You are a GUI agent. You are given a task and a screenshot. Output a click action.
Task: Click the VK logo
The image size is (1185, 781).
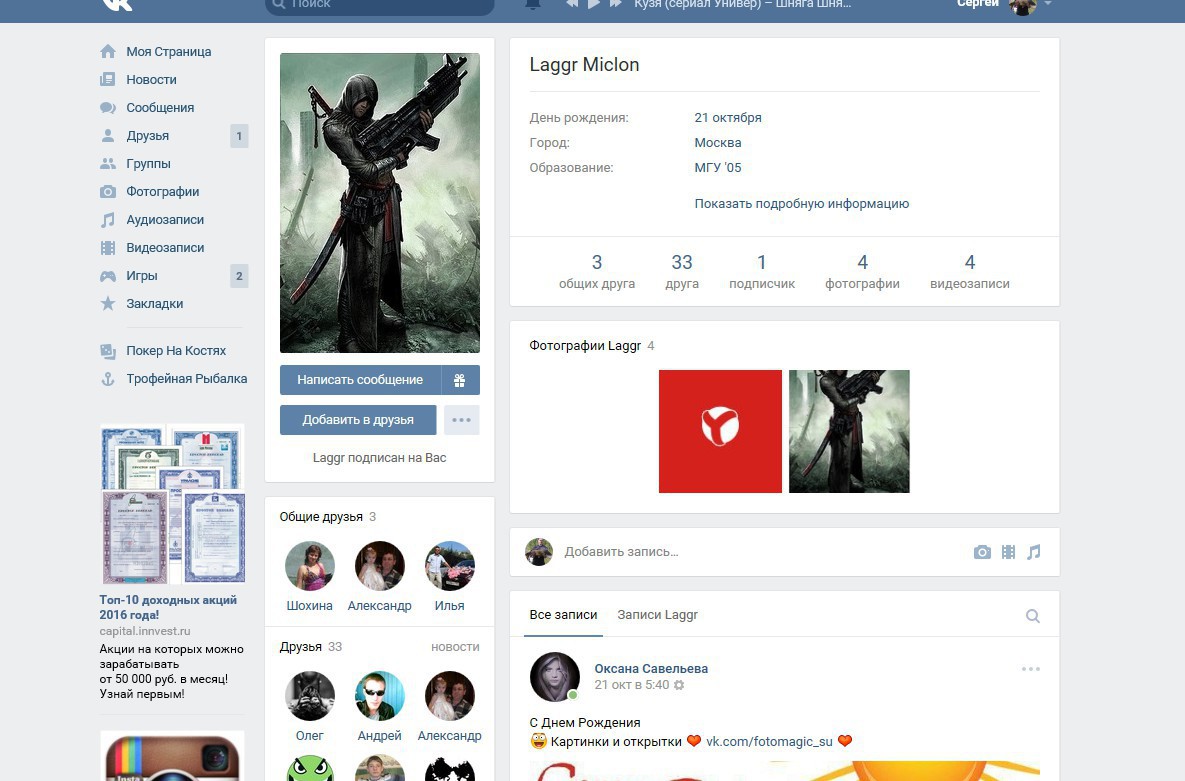117,5
